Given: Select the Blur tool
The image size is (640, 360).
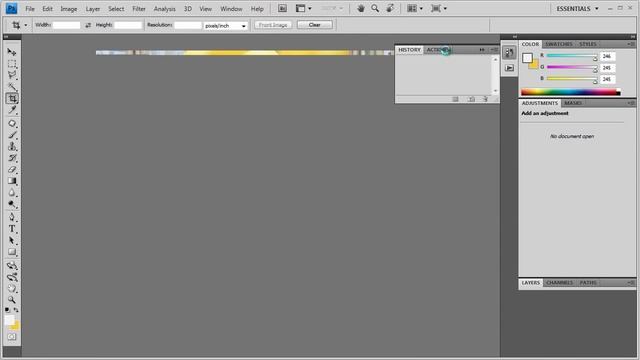Looking at the screenshot, I should coord(12,193).
